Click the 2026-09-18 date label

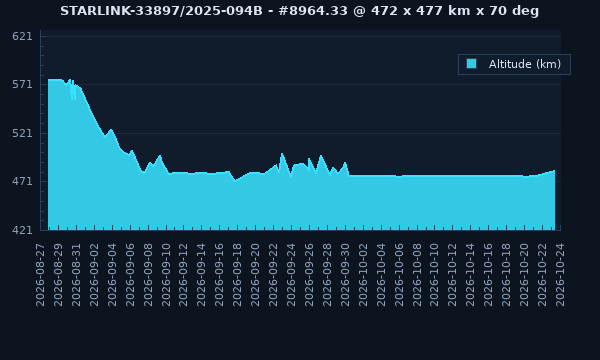pyautogui.click(x=237, y=275)
